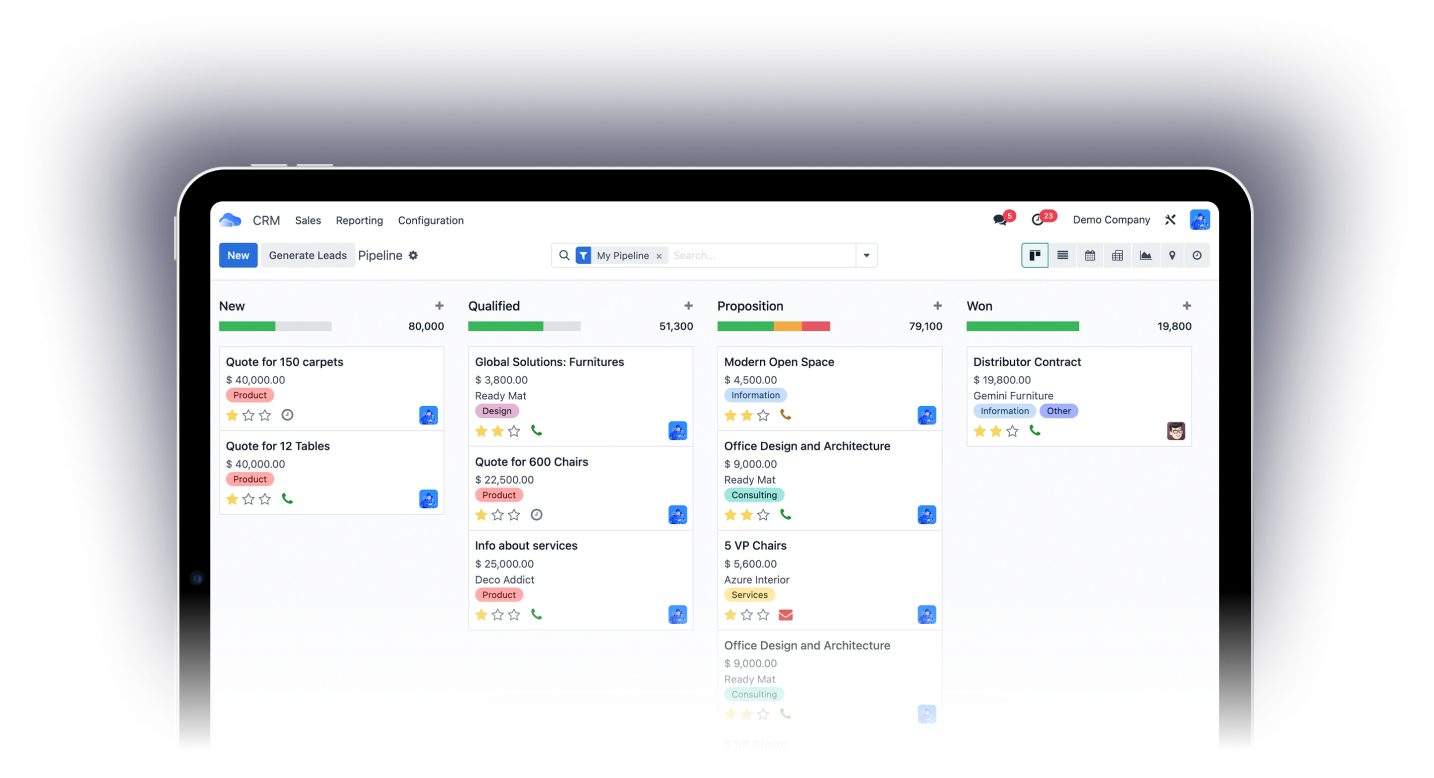This screenshot has width=1434, height=778.
Task: Click the Generate Leads button
Action: (x=308, y=256)
